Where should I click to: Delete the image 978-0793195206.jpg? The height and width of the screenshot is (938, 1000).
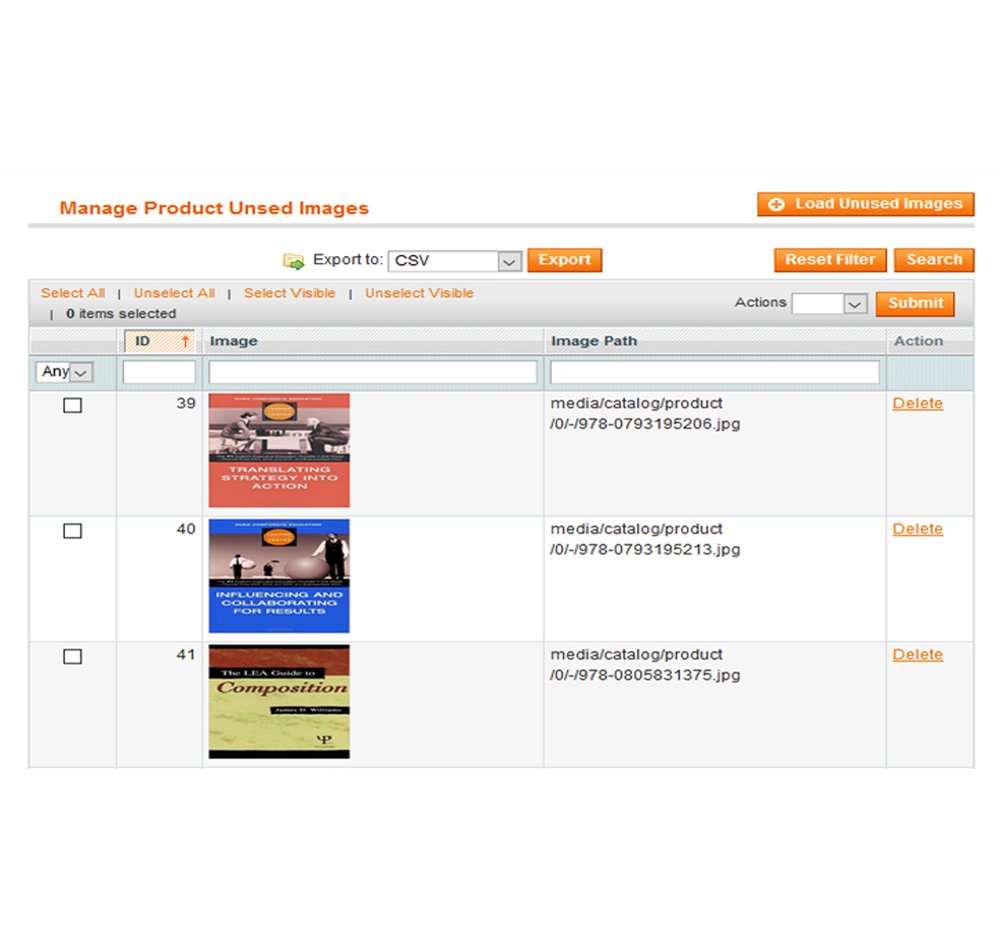(918, 404)
